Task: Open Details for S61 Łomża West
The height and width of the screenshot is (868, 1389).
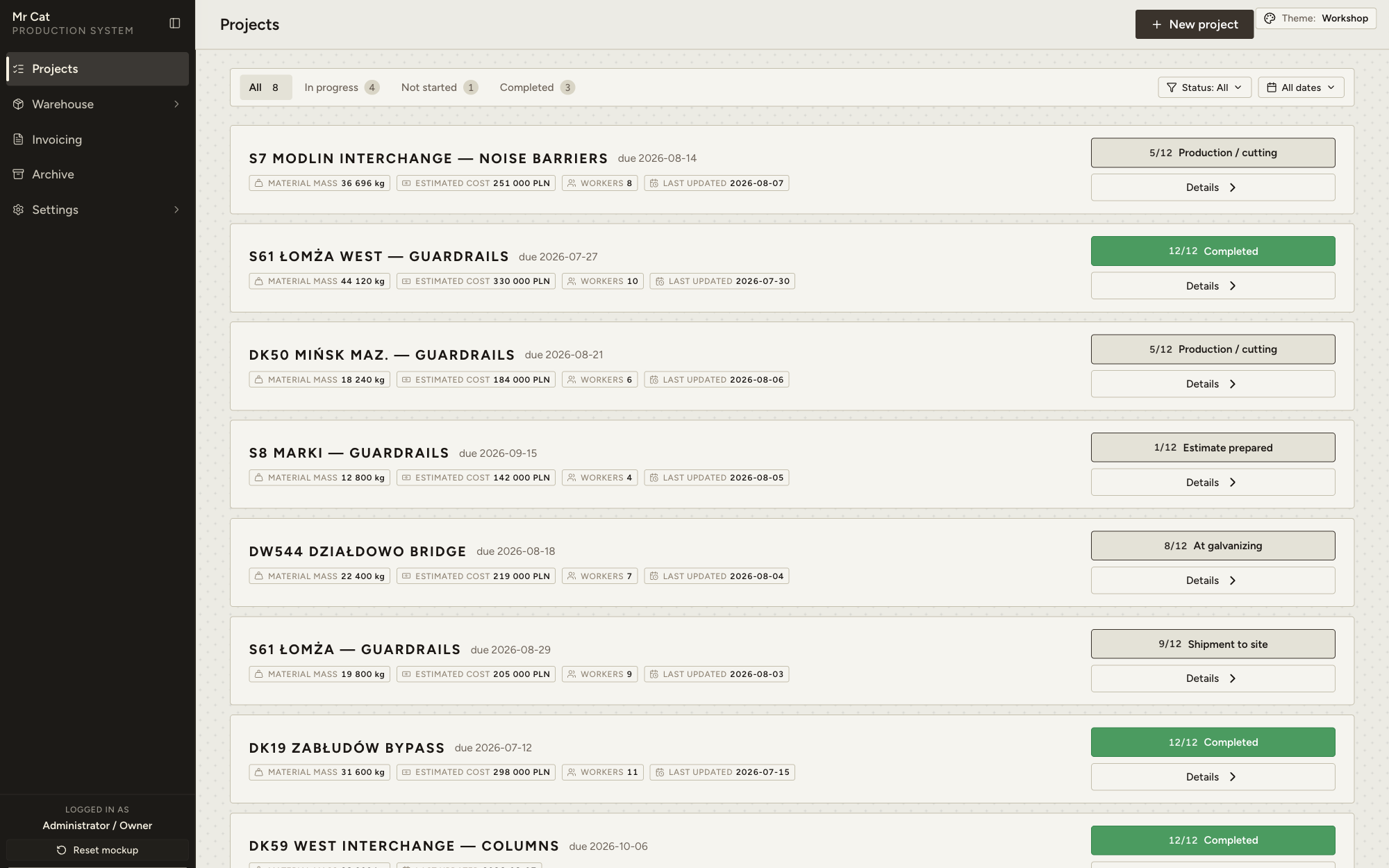Action: (x=1213, y=286)
